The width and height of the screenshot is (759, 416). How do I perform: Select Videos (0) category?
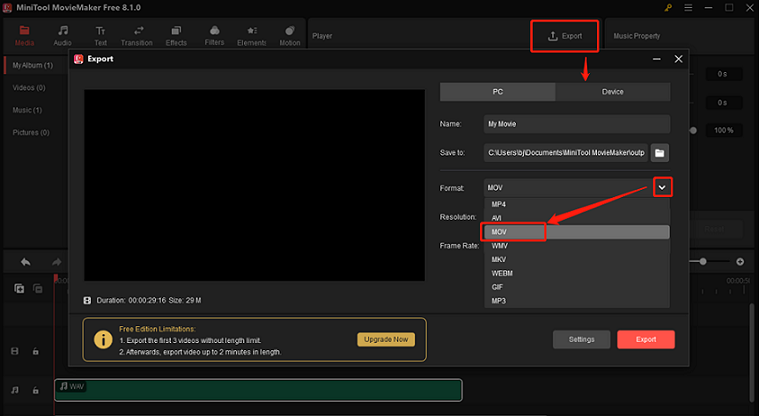pos(29,88)
